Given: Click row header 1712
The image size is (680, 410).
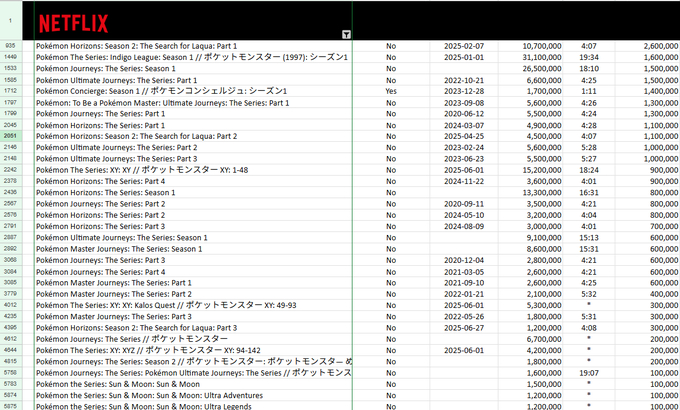Looking at the screenshot, I should (x=10, y=91).
